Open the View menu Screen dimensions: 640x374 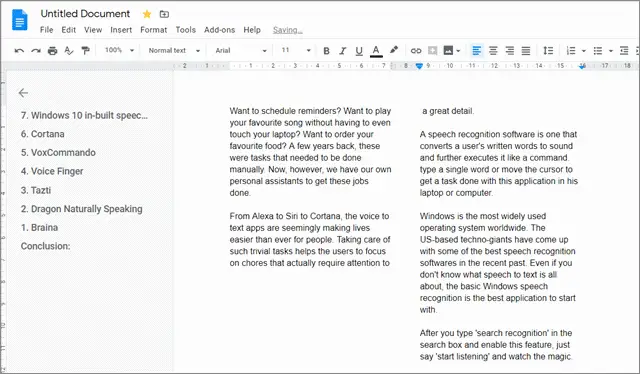93,30
